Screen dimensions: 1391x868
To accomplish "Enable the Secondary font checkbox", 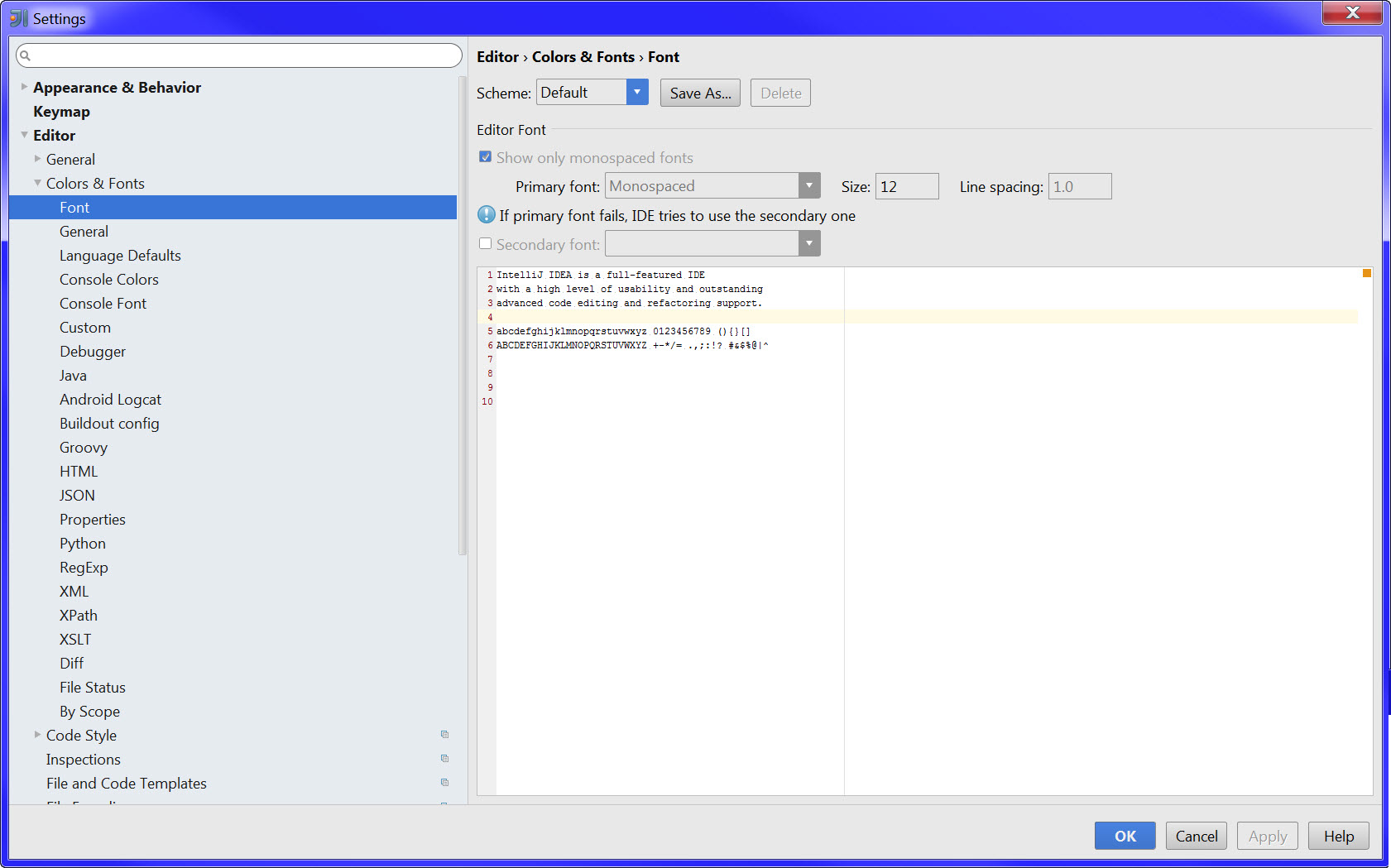I will (486, 243).
